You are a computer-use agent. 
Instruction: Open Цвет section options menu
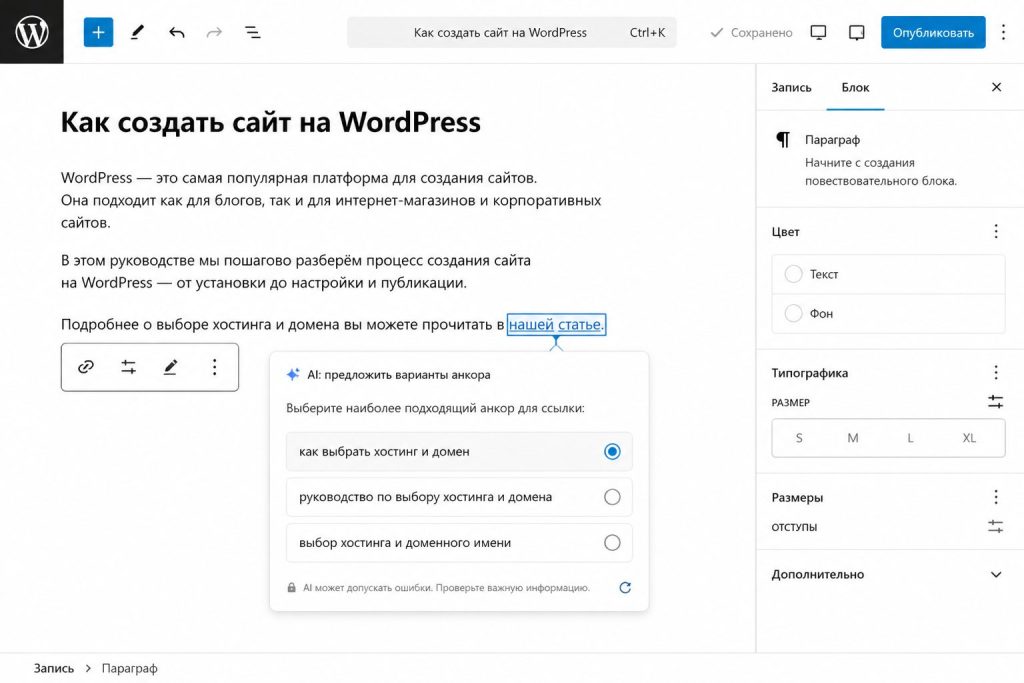pos(995,231)
